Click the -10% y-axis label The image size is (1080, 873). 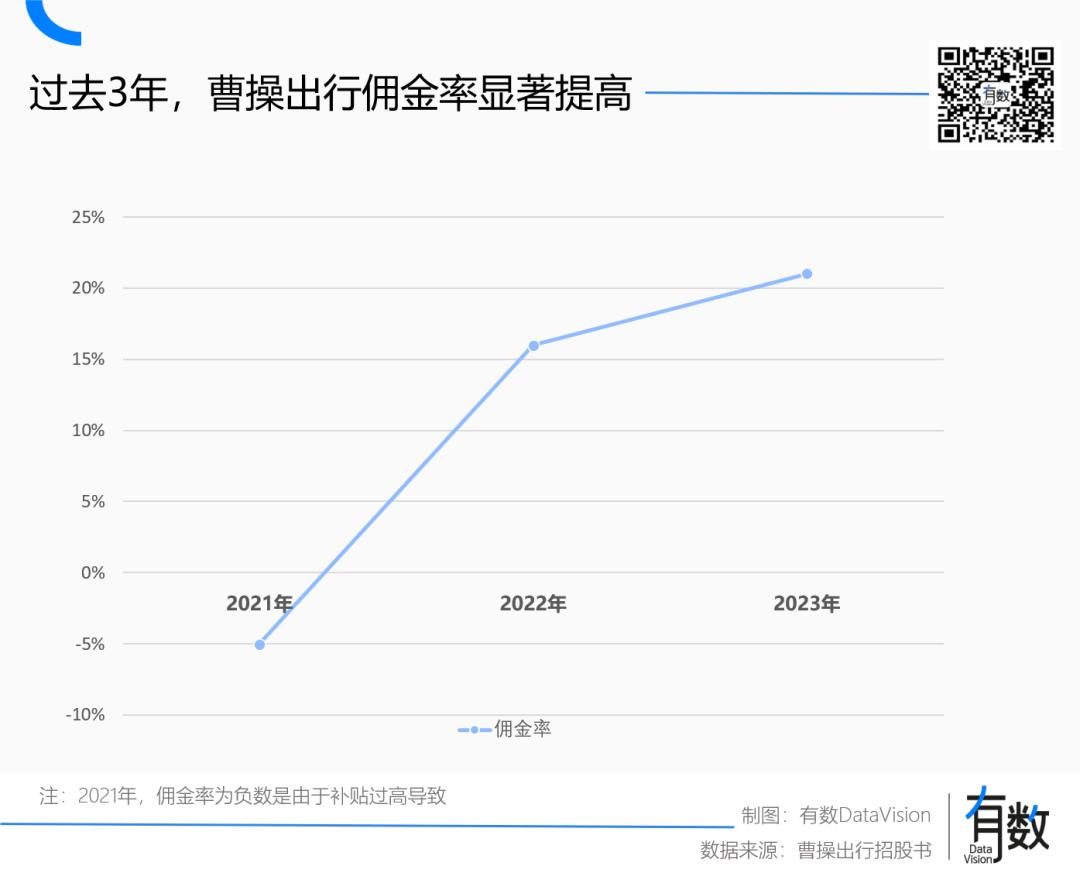85,715
